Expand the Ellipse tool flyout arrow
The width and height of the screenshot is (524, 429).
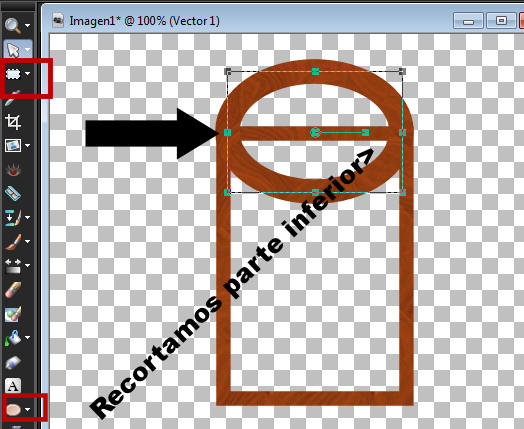click(28, 409)
